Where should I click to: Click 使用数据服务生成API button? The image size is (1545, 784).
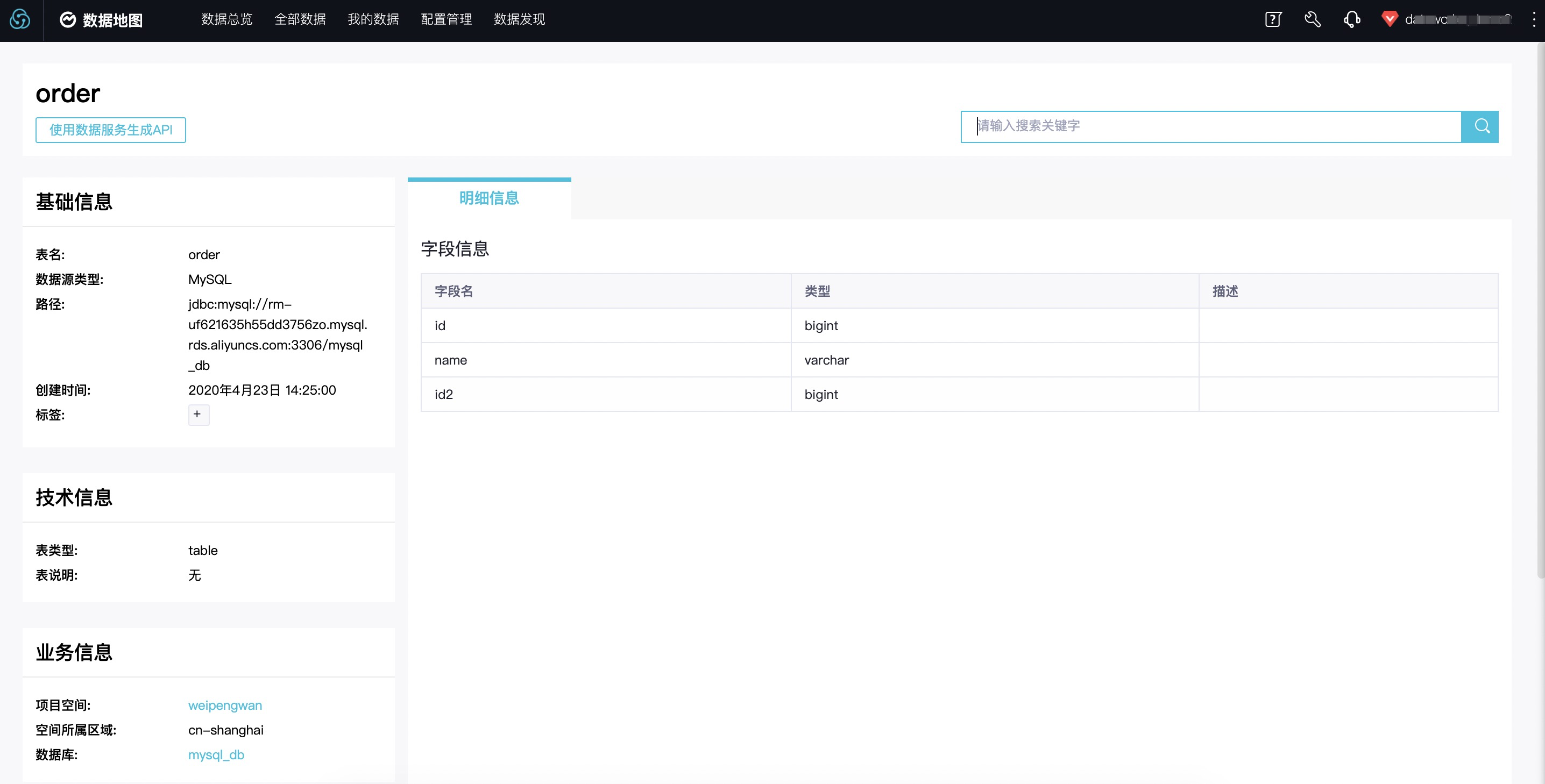(x=110, y=130)
